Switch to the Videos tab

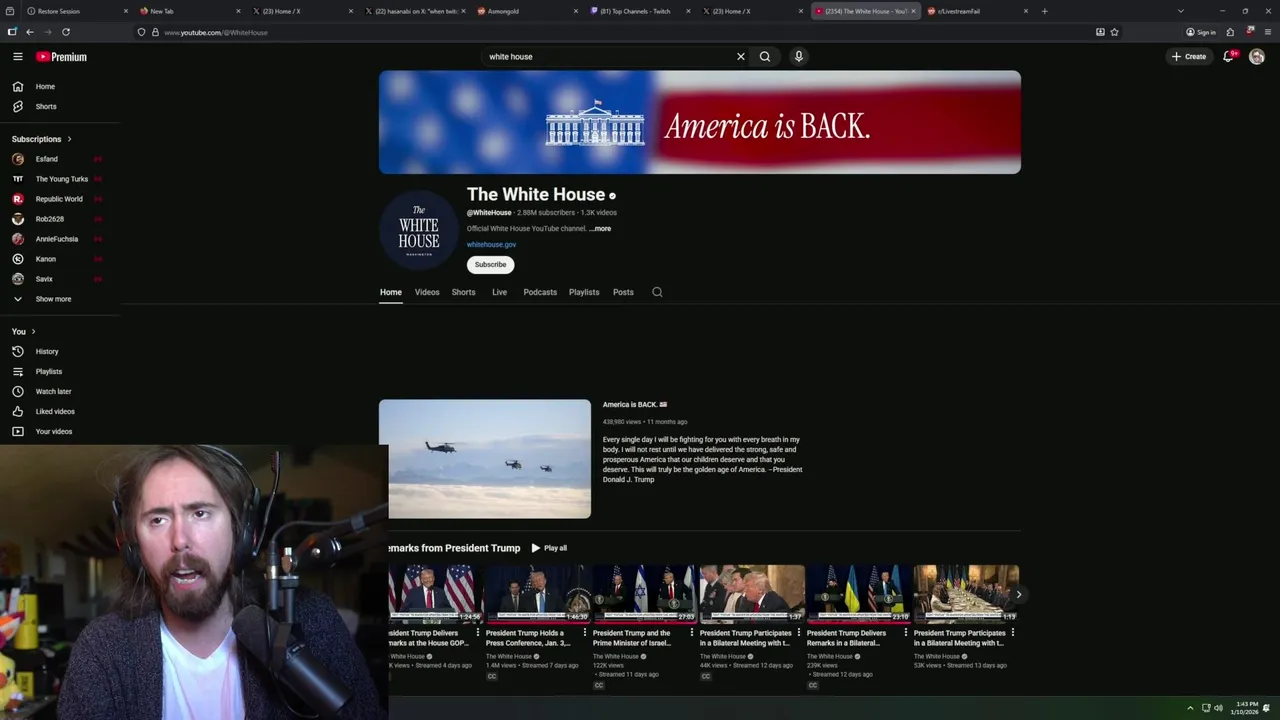coord(427,292)
